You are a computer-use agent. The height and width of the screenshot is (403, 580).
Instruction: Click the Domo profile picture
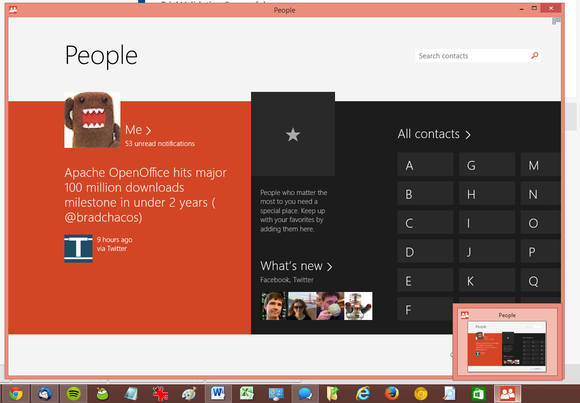[x=92, y=120]
